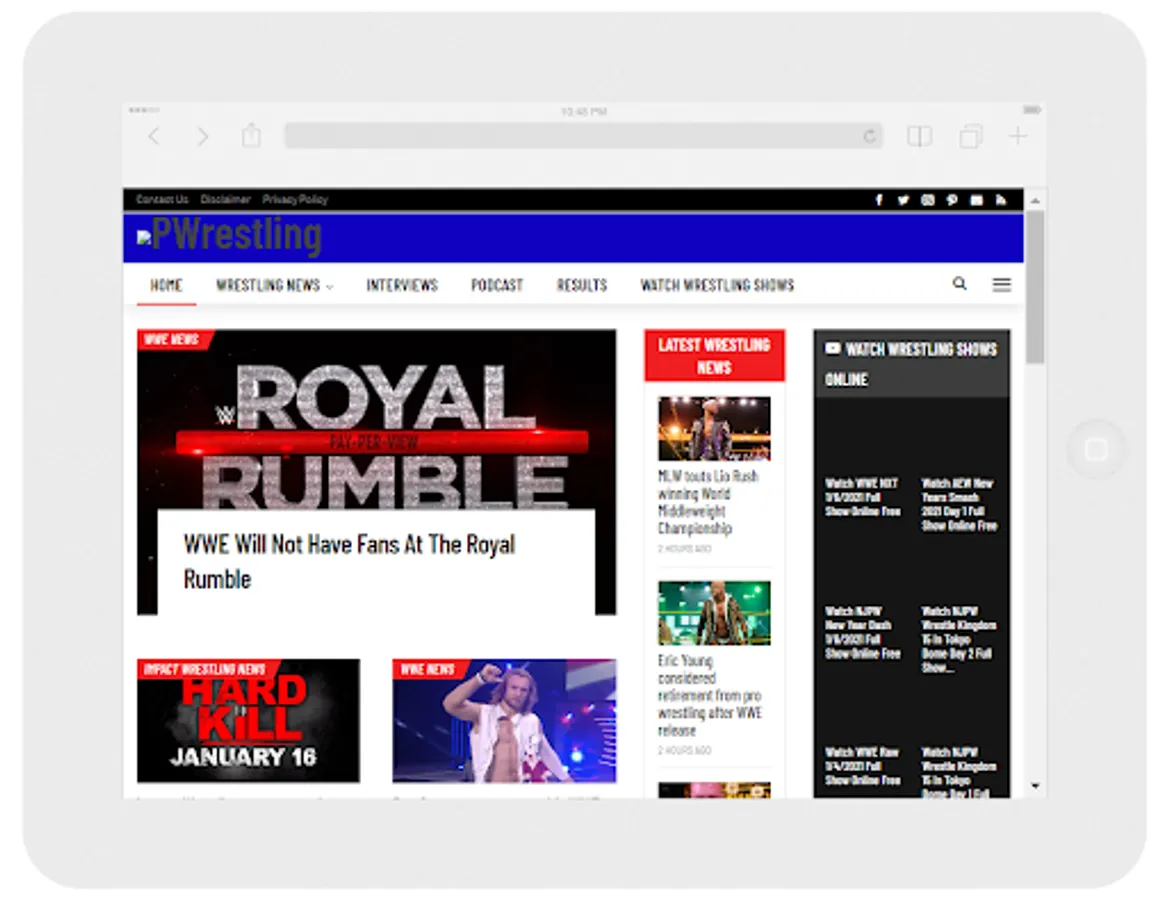Open the RSS feed icon

coord(1001,200)
